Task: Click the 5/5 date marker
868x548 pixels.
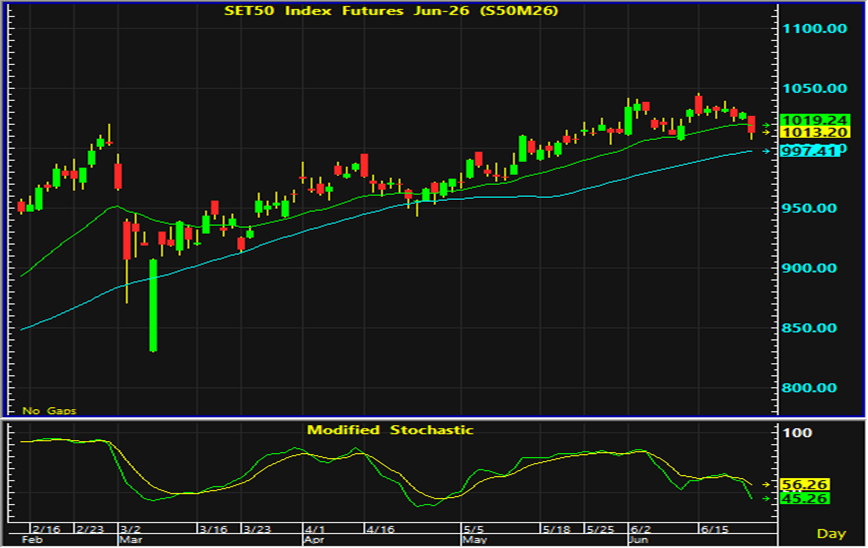Action: [473, 529]
